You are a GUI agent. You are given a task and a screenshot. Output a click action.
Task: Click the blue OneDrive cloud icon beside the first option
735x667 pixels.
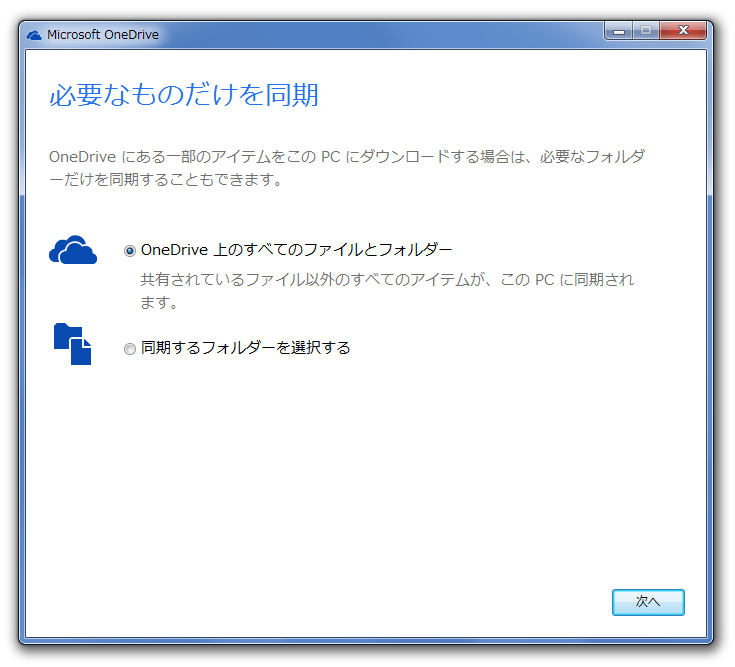73,250
